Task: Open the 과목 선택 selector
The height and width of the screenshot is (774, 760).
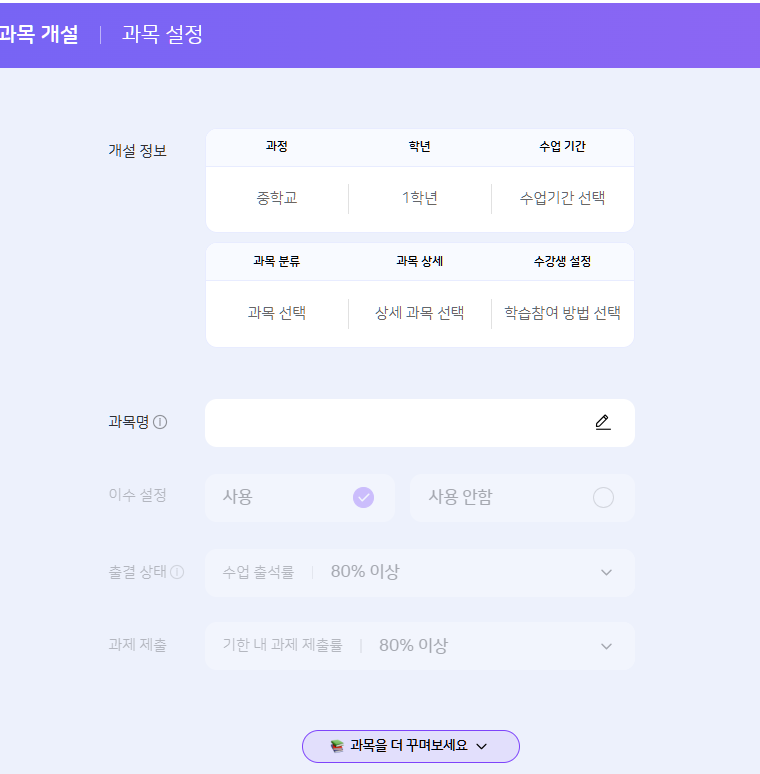Action: pos(277,313)
